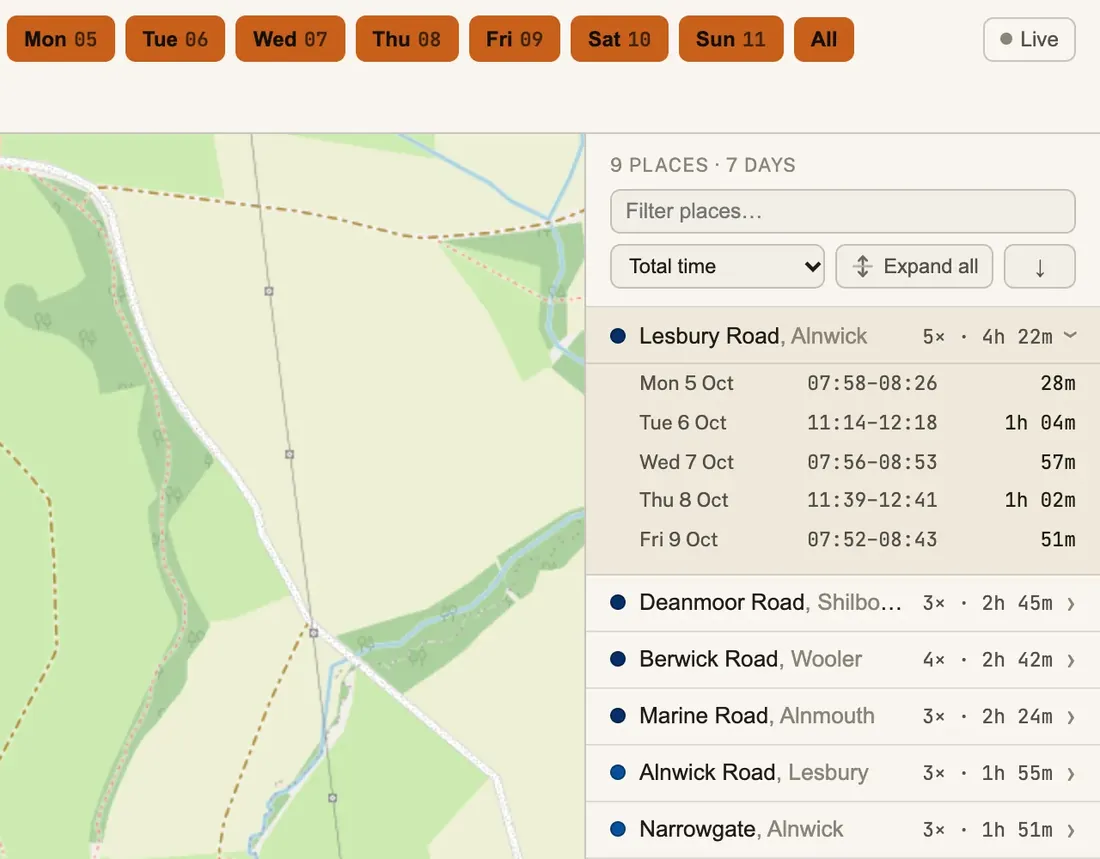Expand the Deanmoor Road place row
This screenshot has width=1100, height=859.
[x=843, y=603]
